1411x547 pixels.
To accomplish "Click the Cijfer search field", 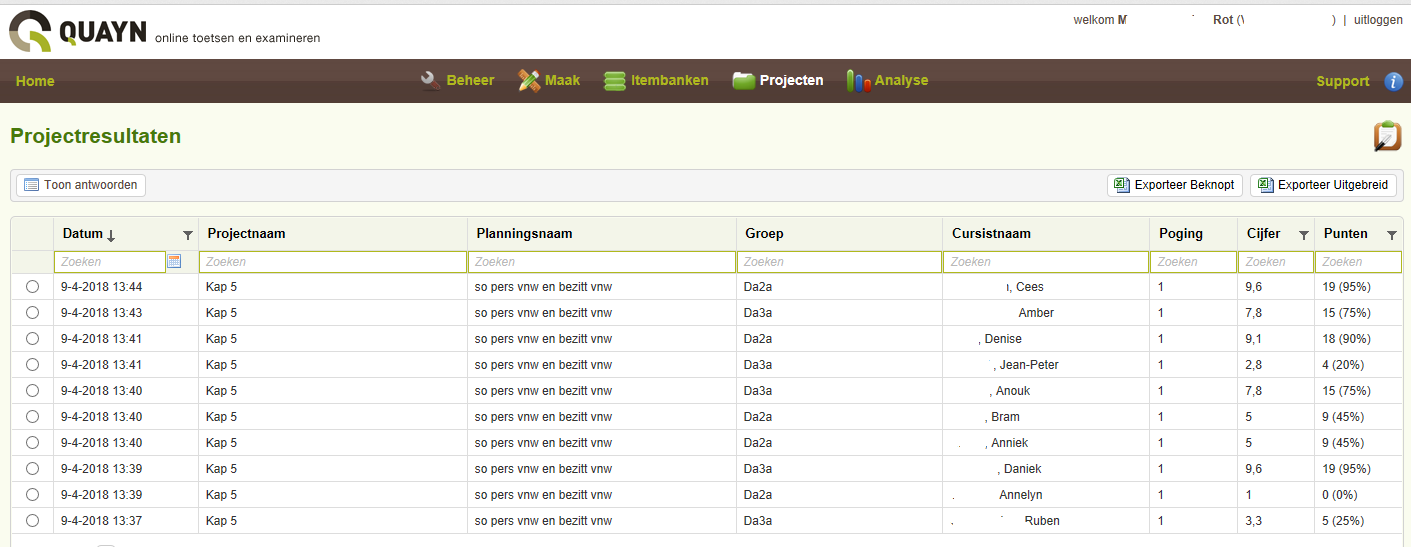I will 1276,262.
